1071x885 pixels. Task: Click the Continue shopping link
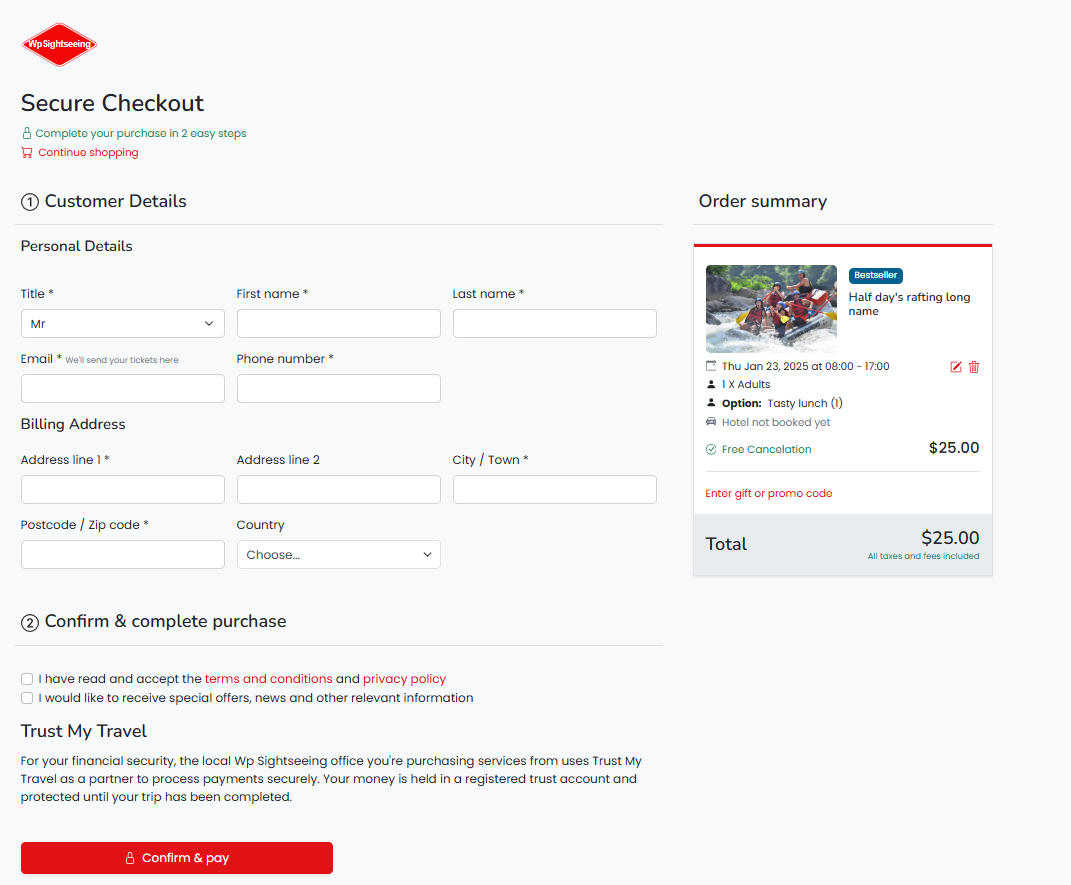point(88,152)
